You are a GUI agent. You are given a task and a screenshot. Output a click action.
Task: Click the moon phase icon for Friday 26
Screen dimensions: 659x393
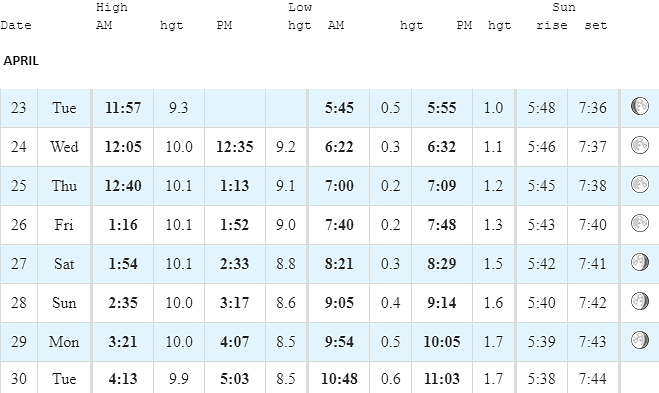click(x=640, y=223)
